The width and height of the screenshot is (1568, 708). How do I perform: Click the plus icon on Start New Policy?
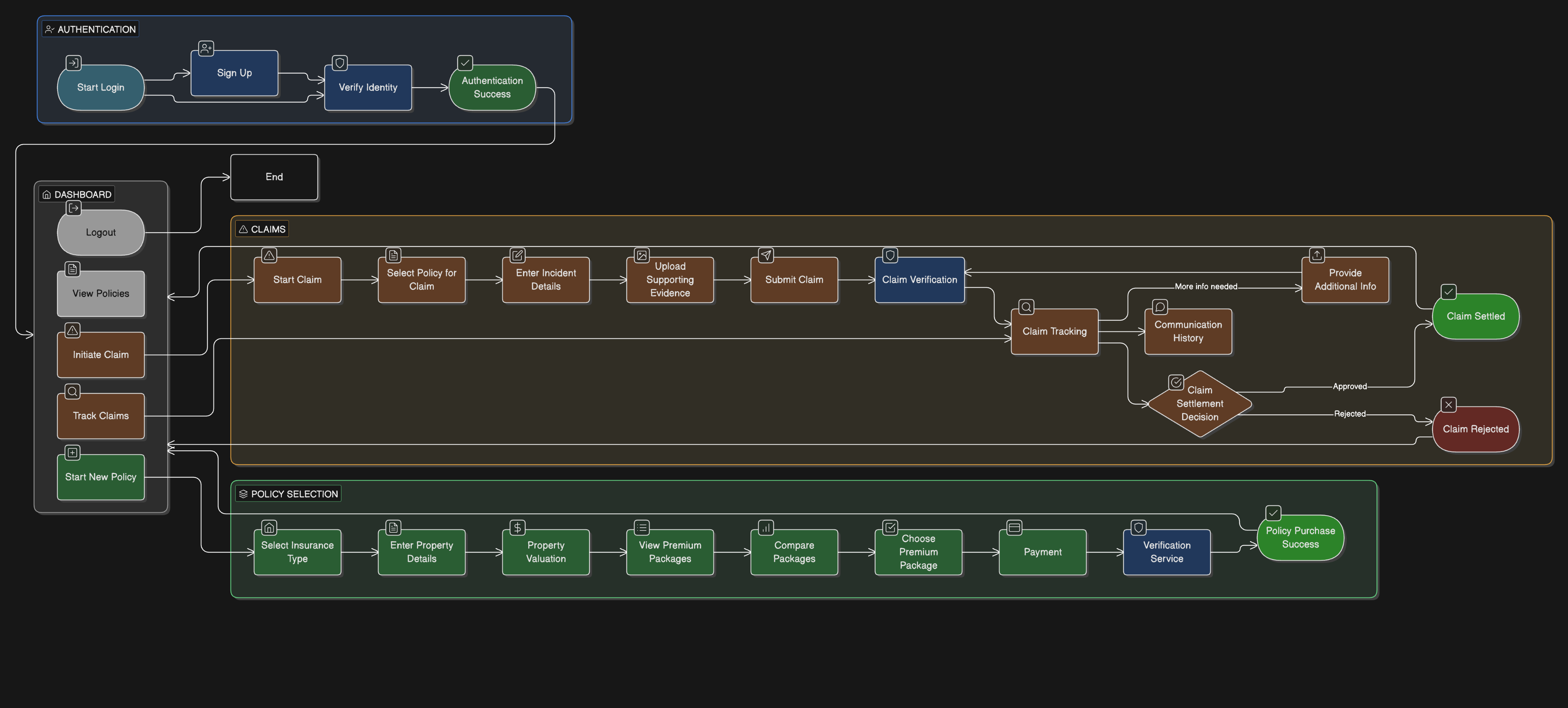pyautogui.click(x=72, y=452)
